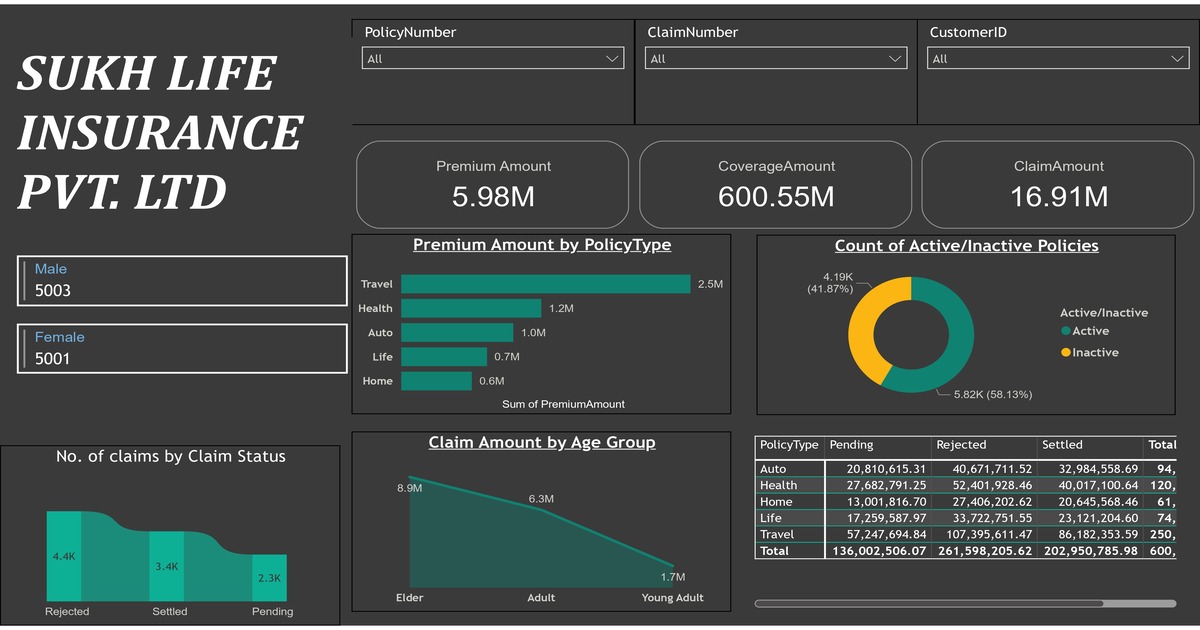Click the Travel bar in premium chart
The height and width of the screenshot is (630, 1200).
click(x=545, y=284)
